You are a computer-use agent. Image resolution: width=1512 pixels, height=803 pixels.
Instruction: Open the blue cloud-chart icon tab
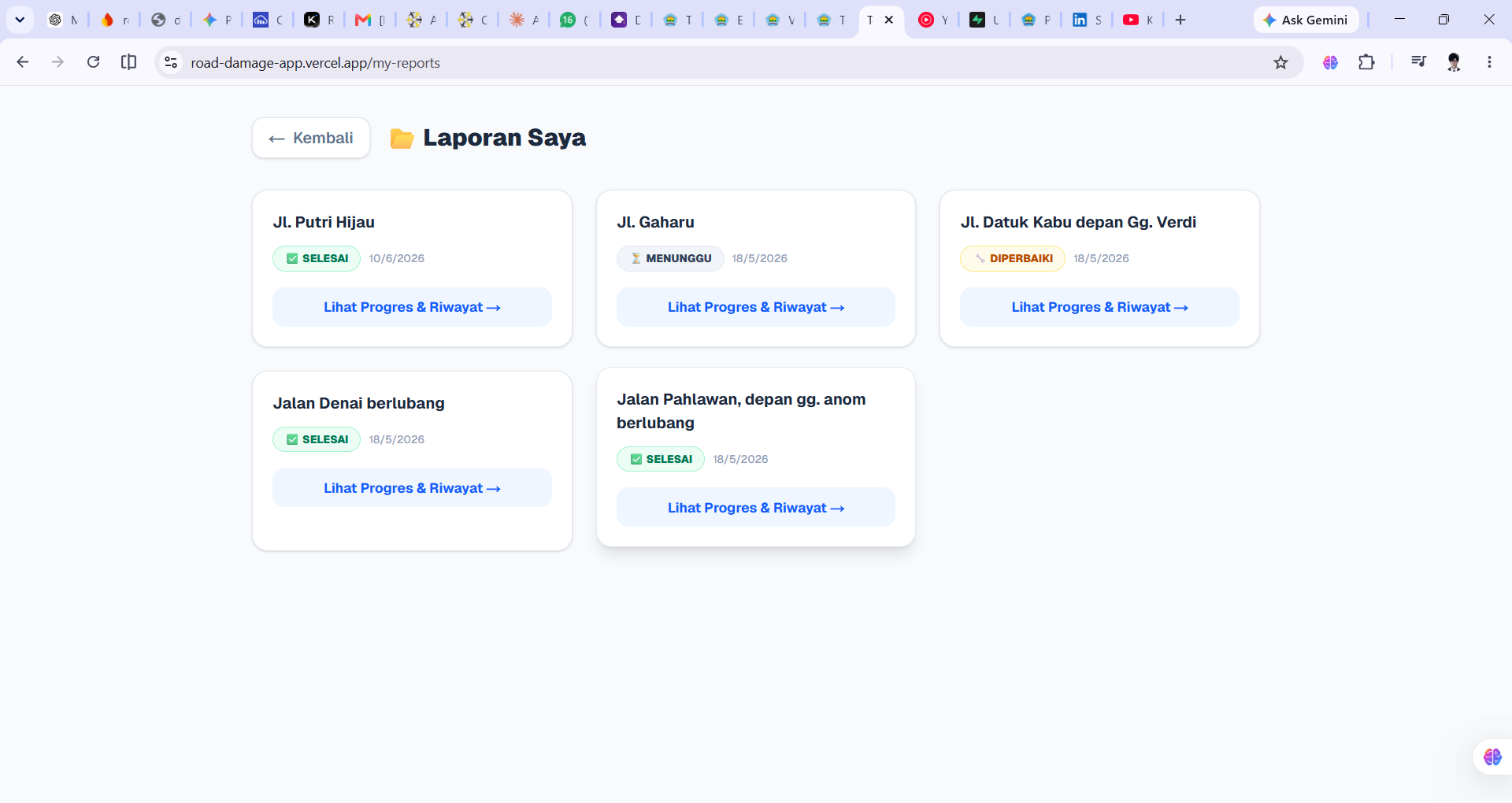pyautogui.click(x=269, y=20)
